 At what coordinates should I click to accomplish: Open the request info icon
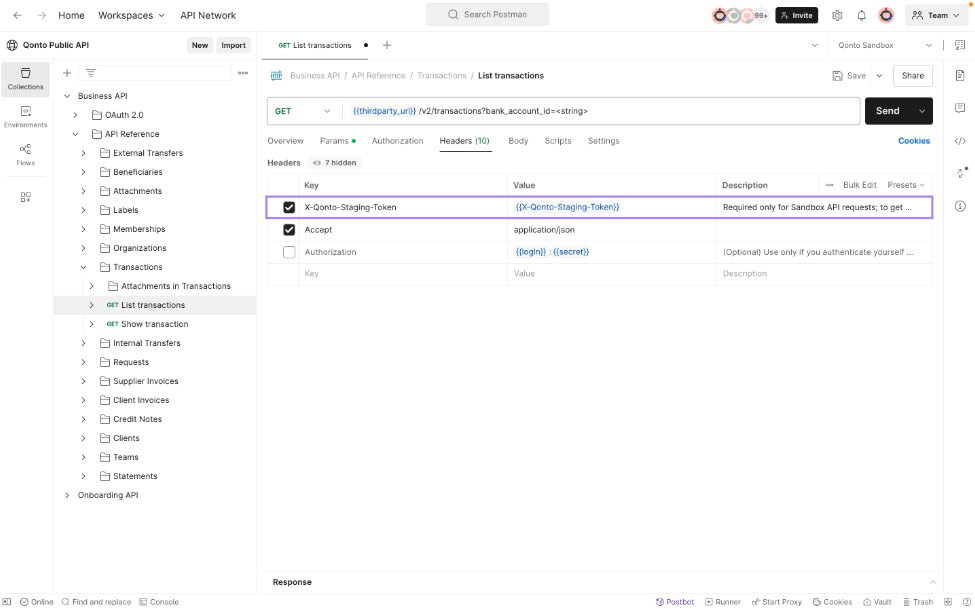(960, 207)
